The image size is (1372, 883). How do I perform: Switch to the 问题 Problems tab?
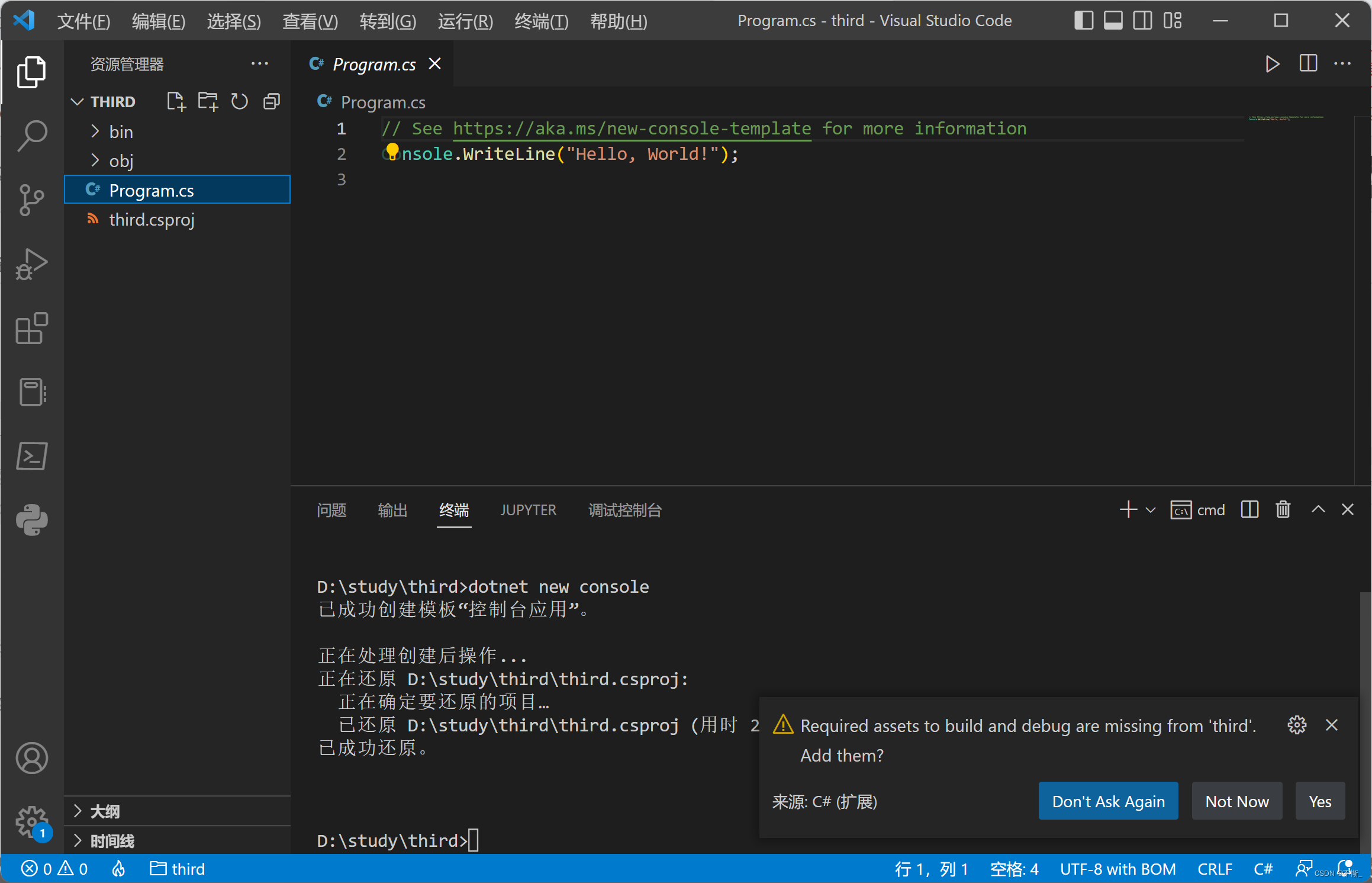coord(334,510)
